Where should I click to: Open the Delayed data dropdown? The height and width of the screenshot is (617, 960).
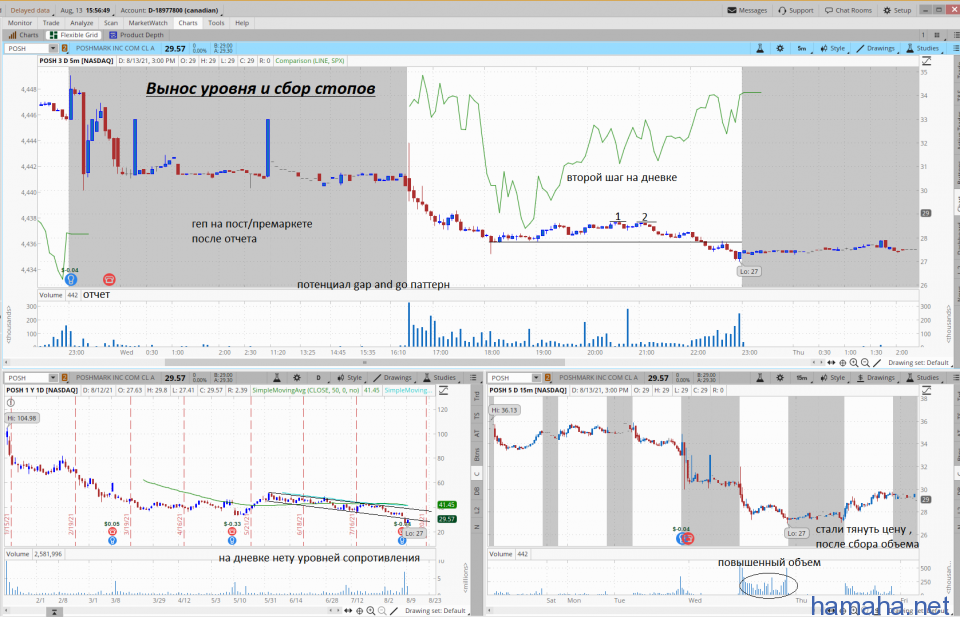pos(31,10)
